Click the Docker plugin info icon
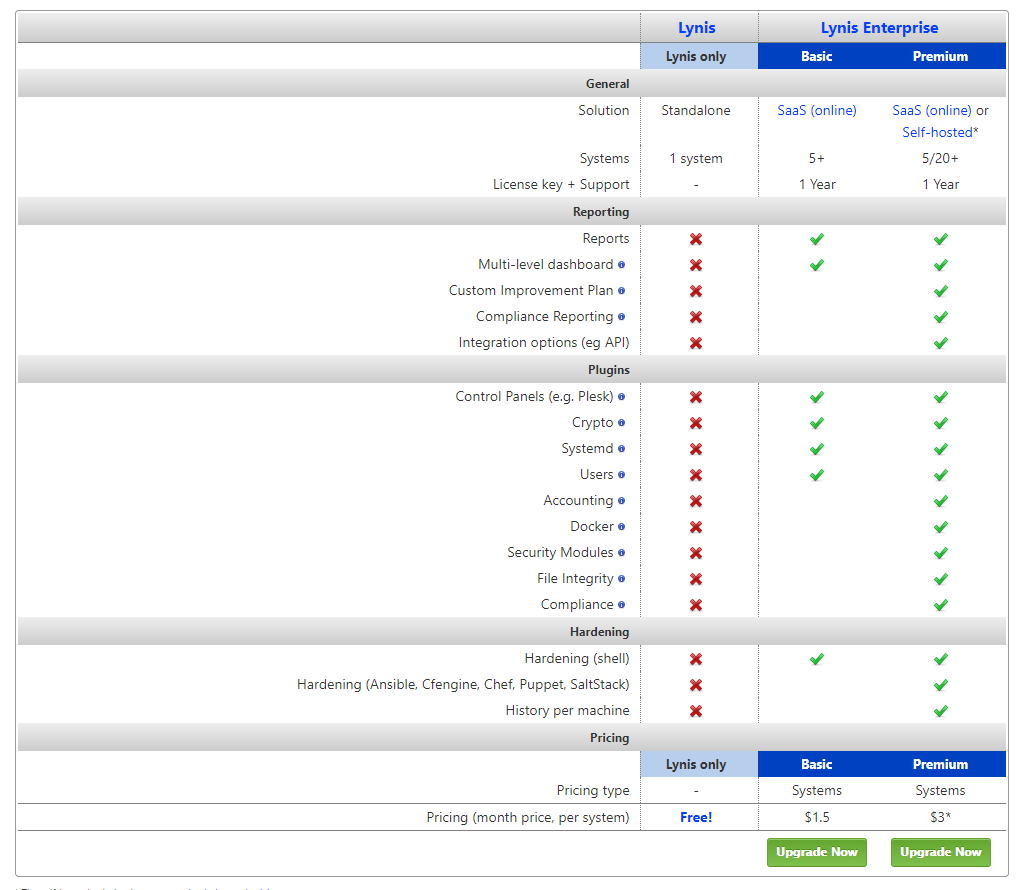The height and width of the screenshot is (890, 1022). [x=621, y=527]
